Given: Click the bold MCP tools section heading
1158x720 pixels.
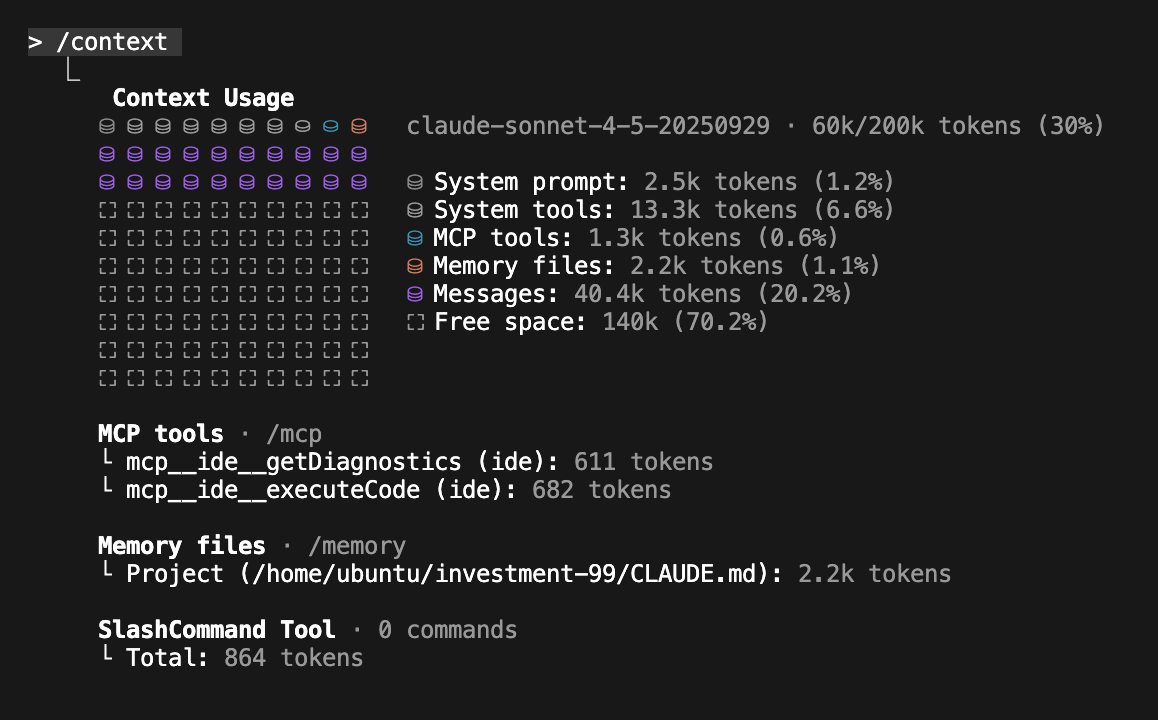Looking at the screenshot, I should pos(160,434).
